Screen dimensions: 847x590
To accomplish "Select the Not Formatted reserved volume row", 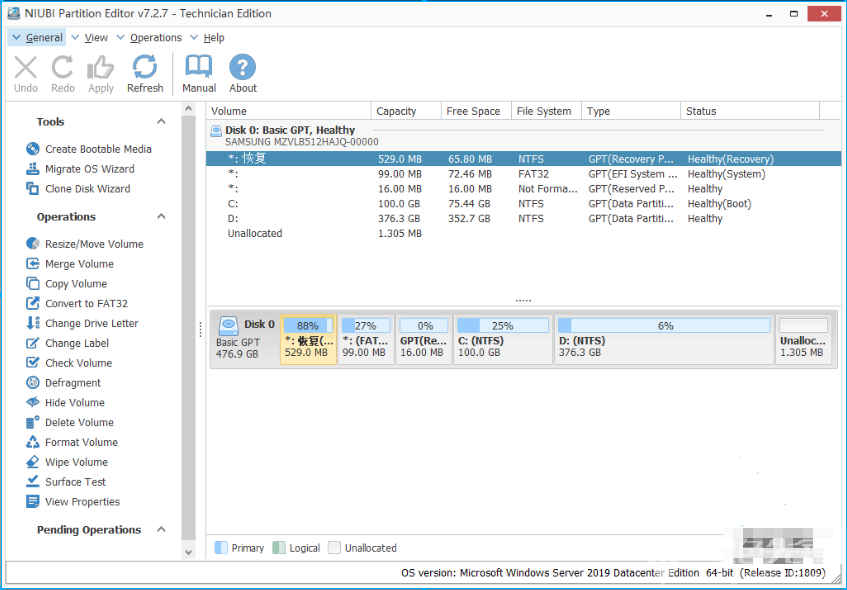I will [x=523, y=189].
